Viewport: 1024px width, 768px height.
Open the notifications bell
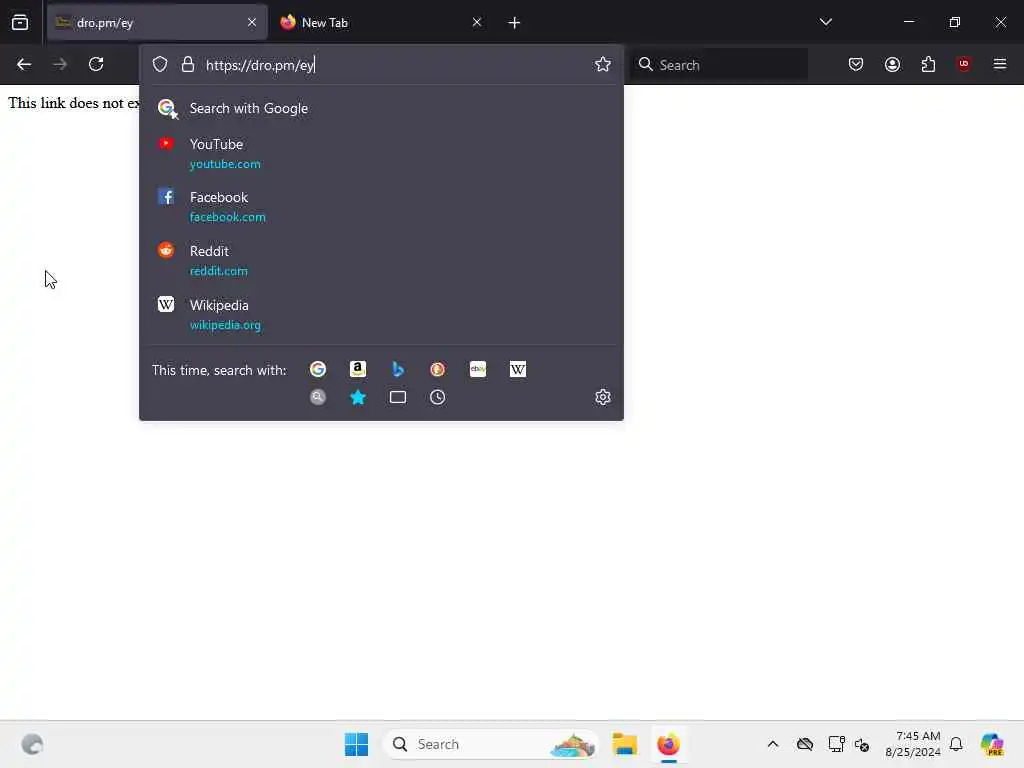click(x=956, y=744)
